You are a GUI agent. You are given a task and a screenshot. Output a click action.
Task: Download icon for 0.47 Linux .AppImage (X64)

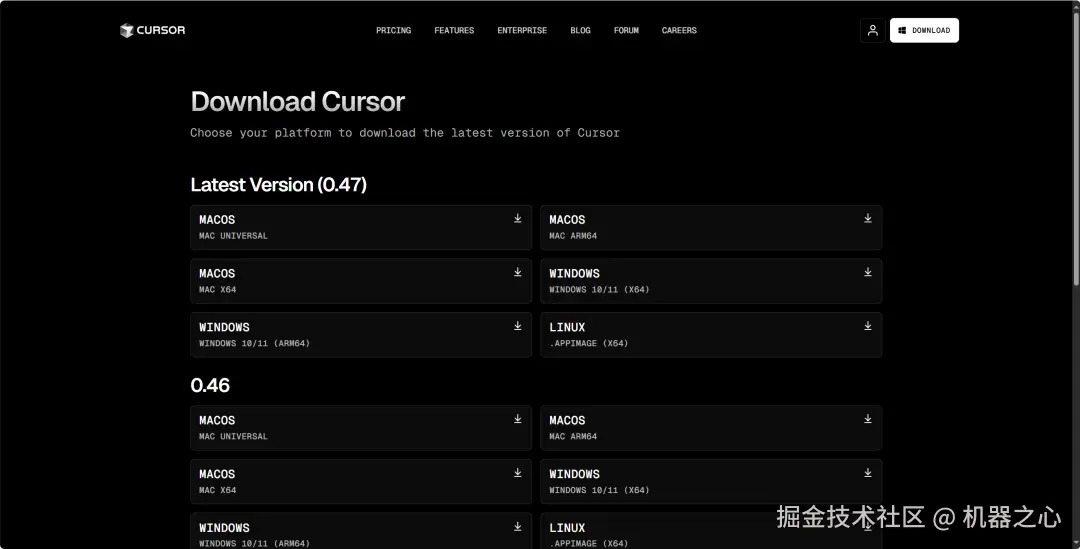[x=868, y=326]
